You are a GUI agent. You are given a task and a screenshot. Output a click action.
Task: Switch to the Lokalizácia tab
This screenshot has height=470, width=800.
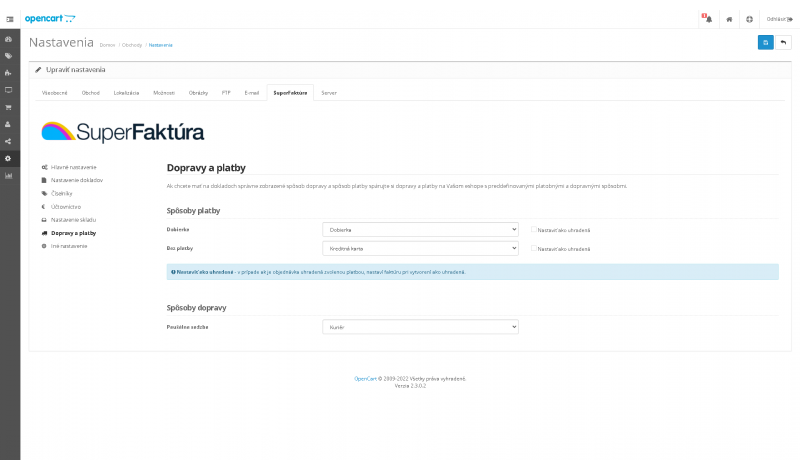tap(126, 92)
